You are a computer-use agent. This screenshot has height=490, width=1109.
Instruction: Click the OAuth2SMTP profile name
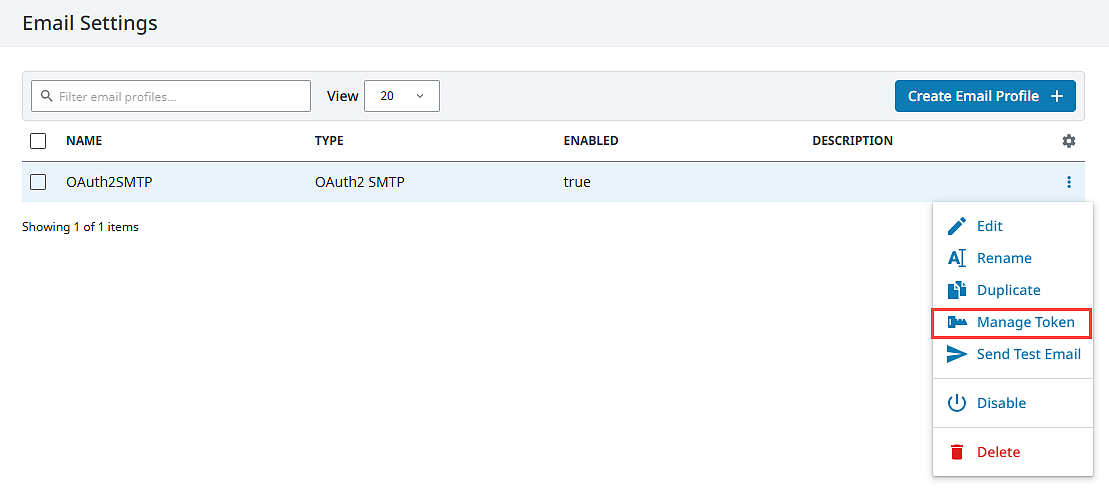point(110,182)
